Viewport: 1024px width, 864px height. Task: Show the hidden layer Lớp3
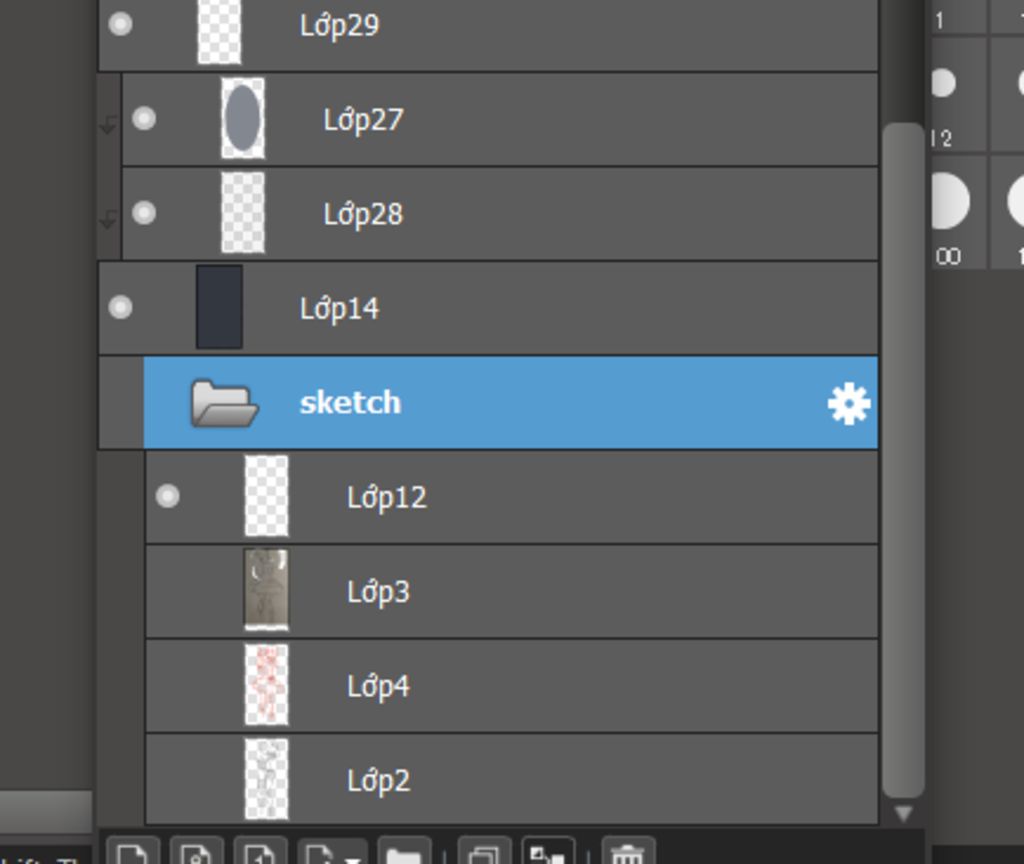click(x=168, y=591)
